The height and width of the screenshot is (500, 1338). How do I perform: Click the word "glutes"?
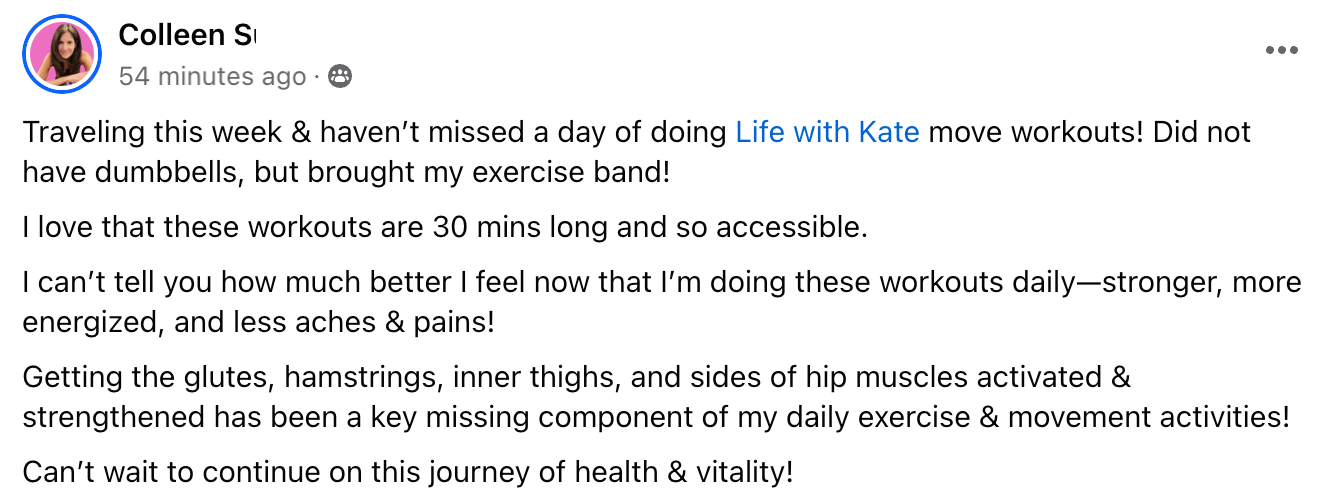click(x=231, y=378)
